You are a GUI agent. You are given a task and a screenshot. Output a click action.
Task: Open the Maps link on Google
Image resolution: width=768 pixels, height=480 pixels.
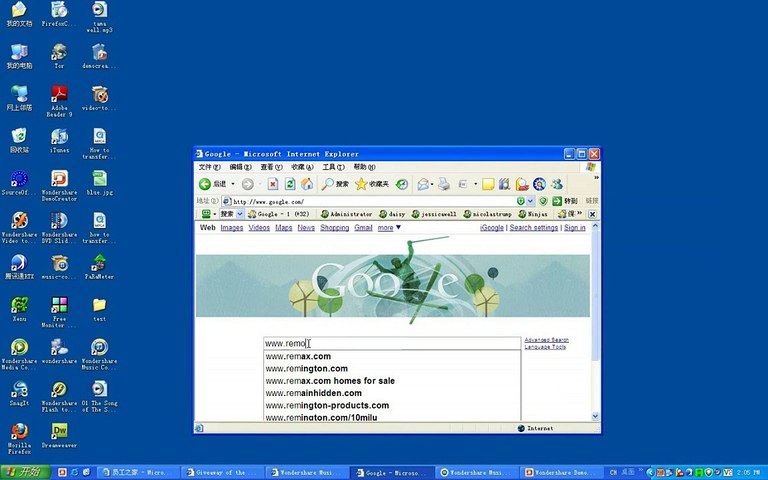tap(284, 228)
